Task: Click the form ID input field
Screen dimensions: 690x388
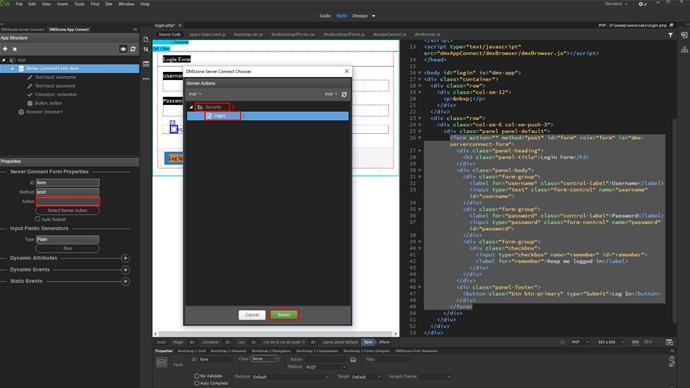Action: (67, 182)
